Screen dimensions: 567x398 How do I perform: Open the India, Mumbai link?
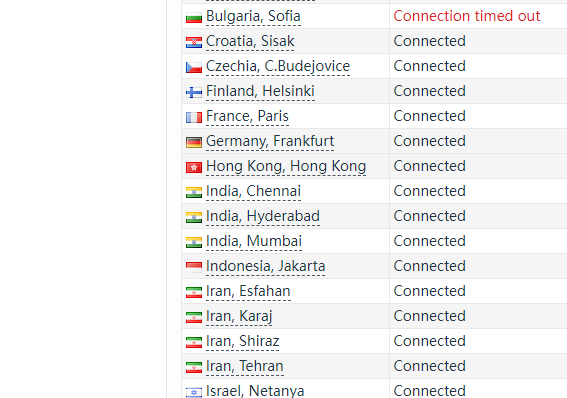click(x=254, y=241)
